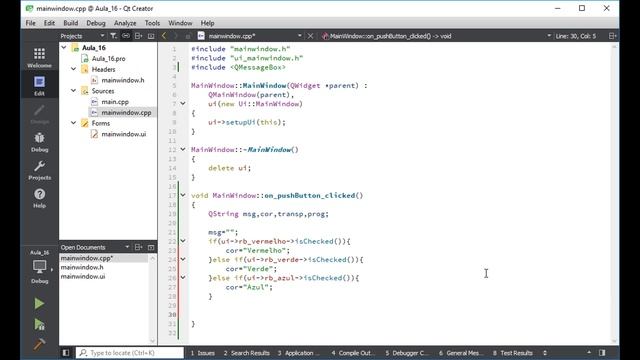Collapse the Aula_16 project node

(64, 48)
